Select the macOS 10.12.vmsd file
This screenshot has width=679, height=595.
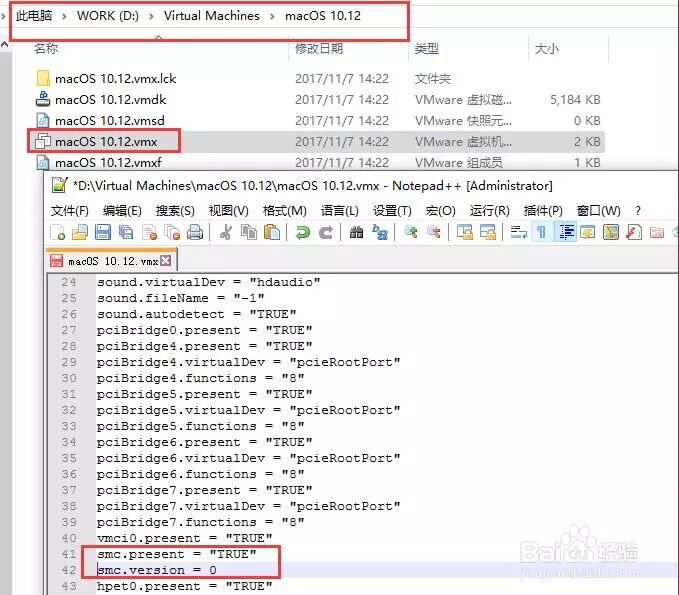(110, 120)
